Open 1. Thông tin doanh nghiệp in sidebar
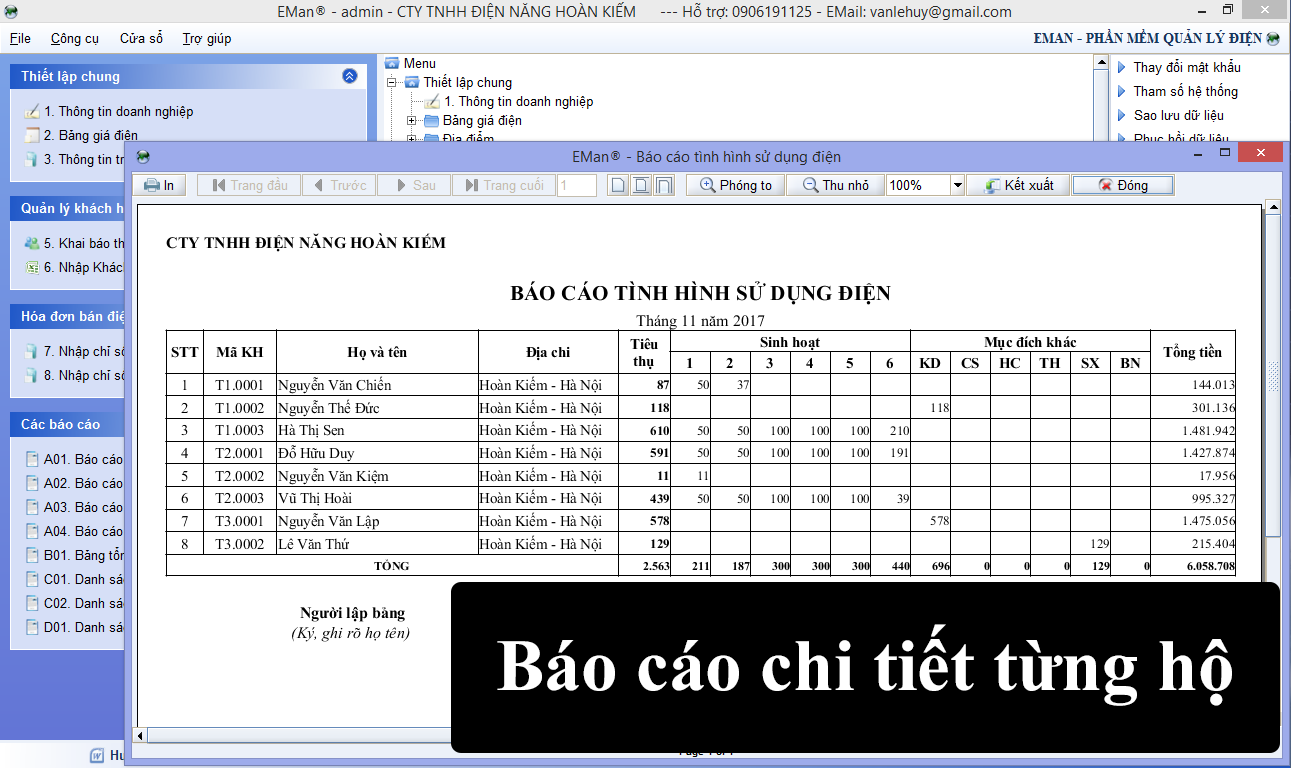The image size is (1291, 768). (x=118, y=111)
